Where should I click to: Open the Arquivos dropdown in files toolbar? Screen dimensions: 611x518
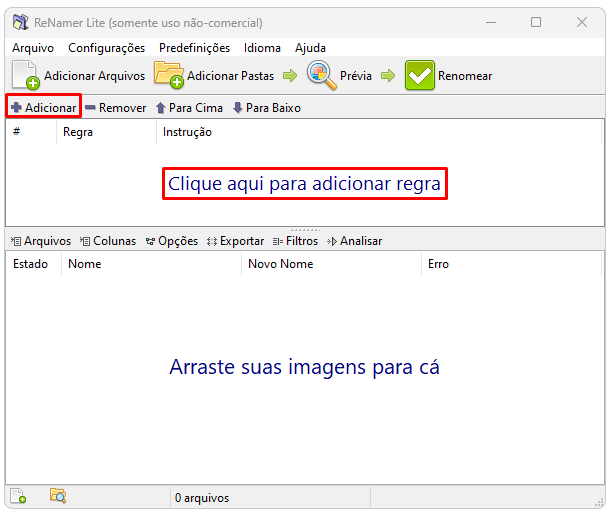pos(41,241)
